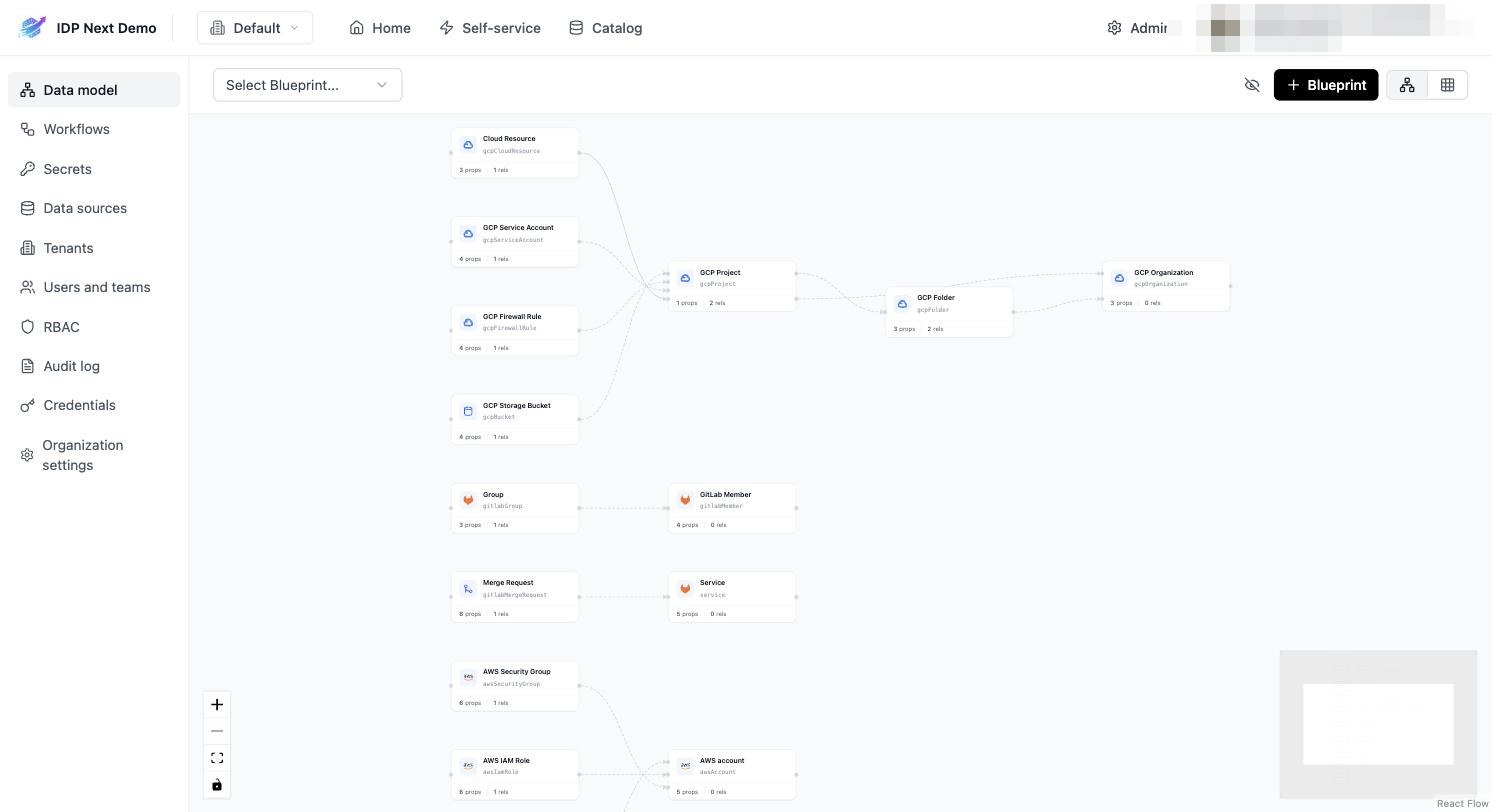Open the Admin settings link

(1138, 28)
